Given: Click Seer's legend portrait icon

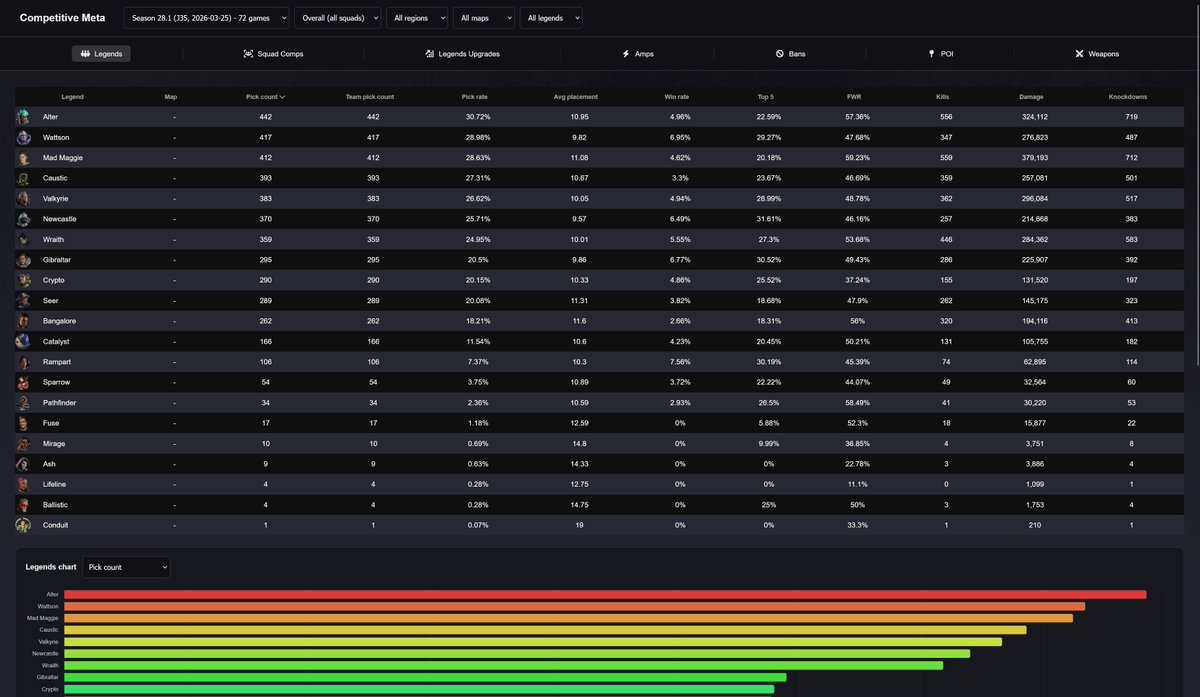Looking at the screenshot, I should [23, 301].
